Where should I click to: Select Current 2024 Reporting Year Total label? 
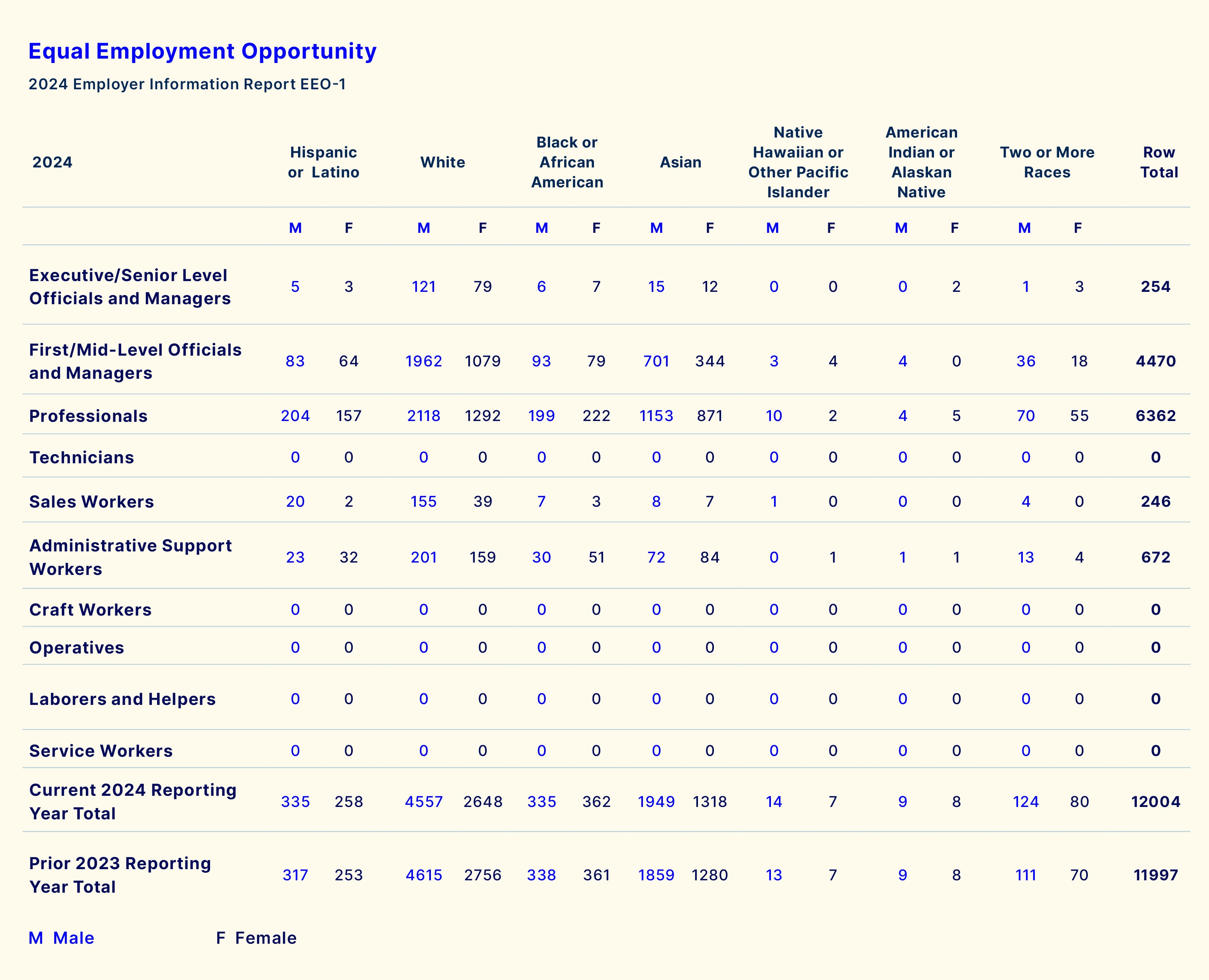coord(133,802)
